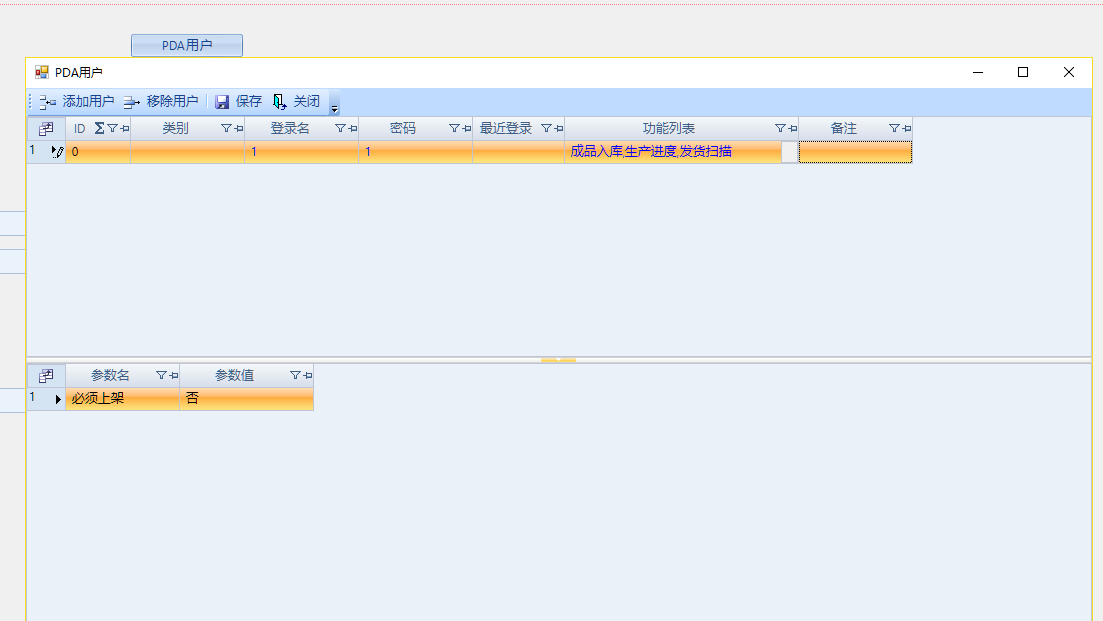The height and width of the screenshot is (621, 1103).
Task: Toggle the pin on the 参数值 column
Action: (307, 376)
